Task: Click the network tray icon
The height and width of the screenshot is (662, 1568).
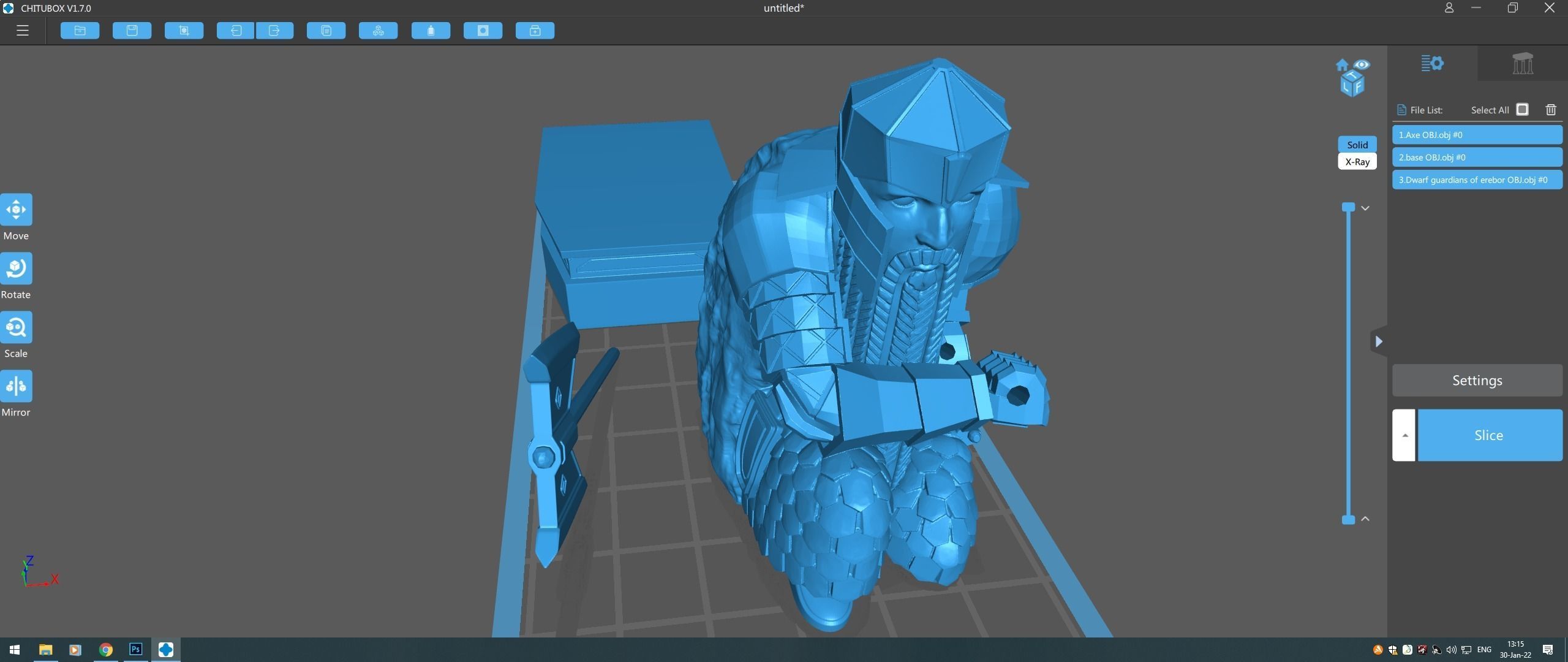Action: tap(1466, 650)
